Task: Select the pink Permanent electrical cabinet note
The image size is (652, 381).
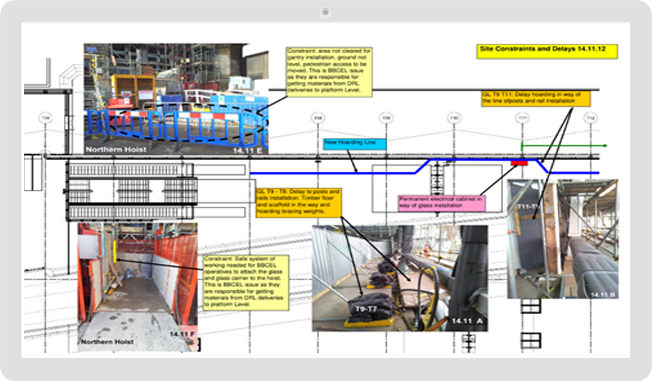Action: point(442,203)
